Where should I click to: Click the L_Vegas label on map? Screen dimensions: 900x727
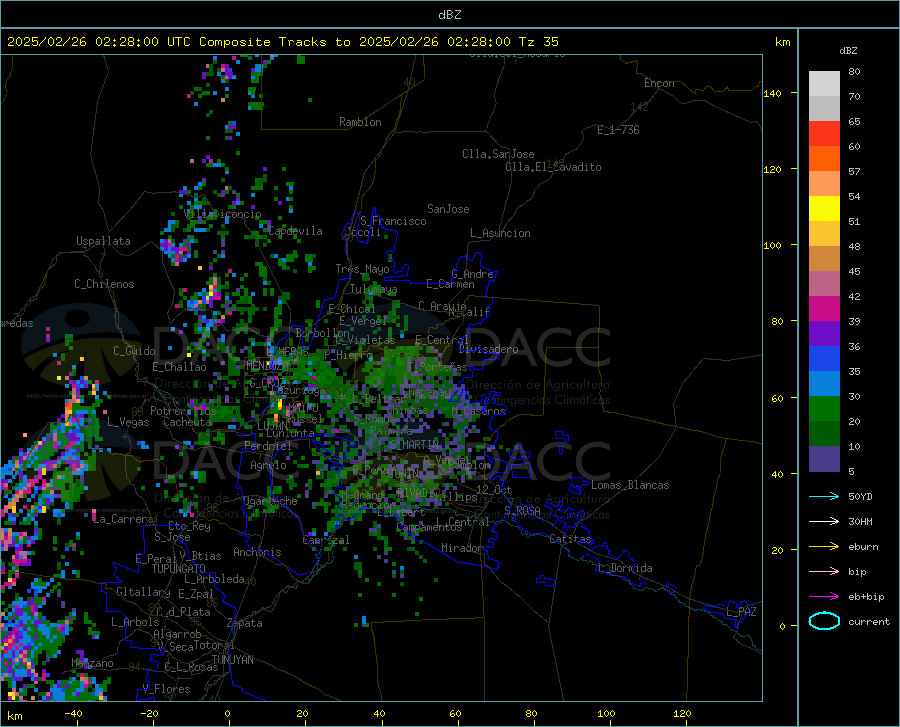coord(128,422)
